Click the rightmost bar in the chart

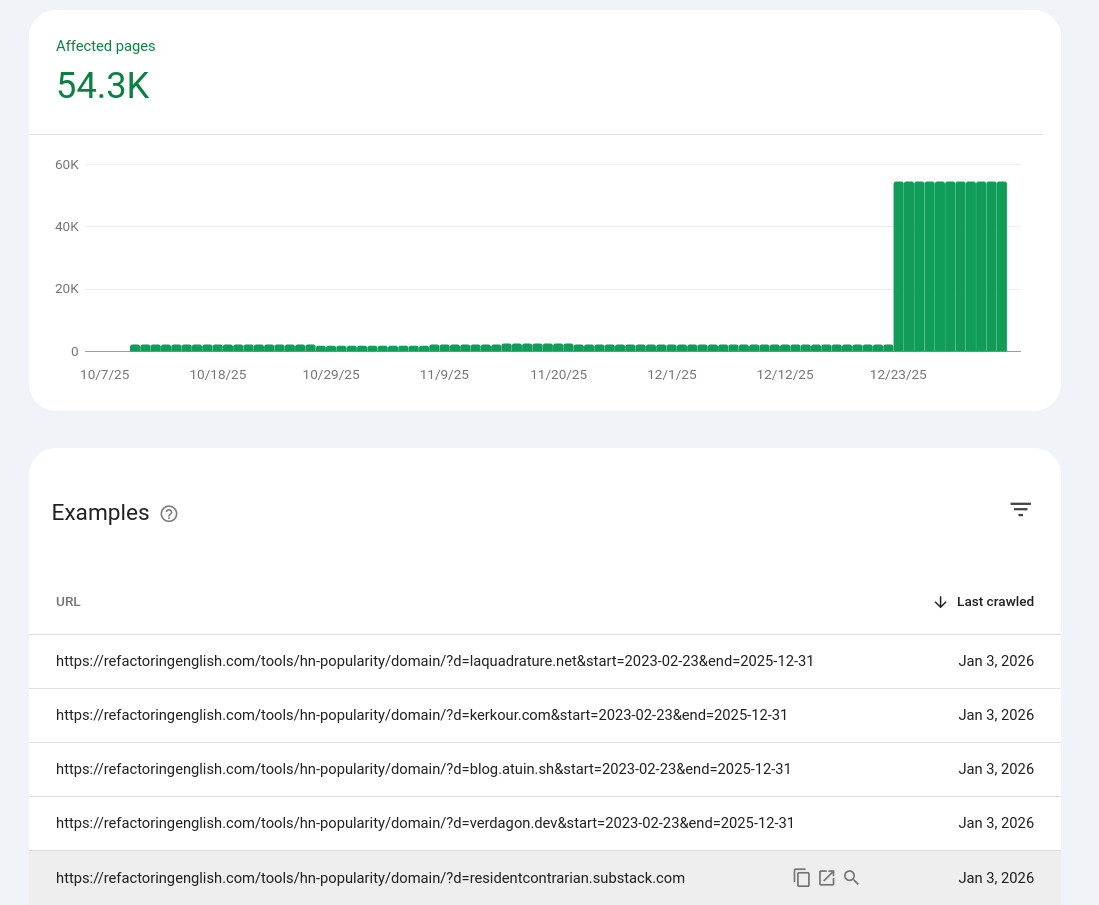point(1001,266)
